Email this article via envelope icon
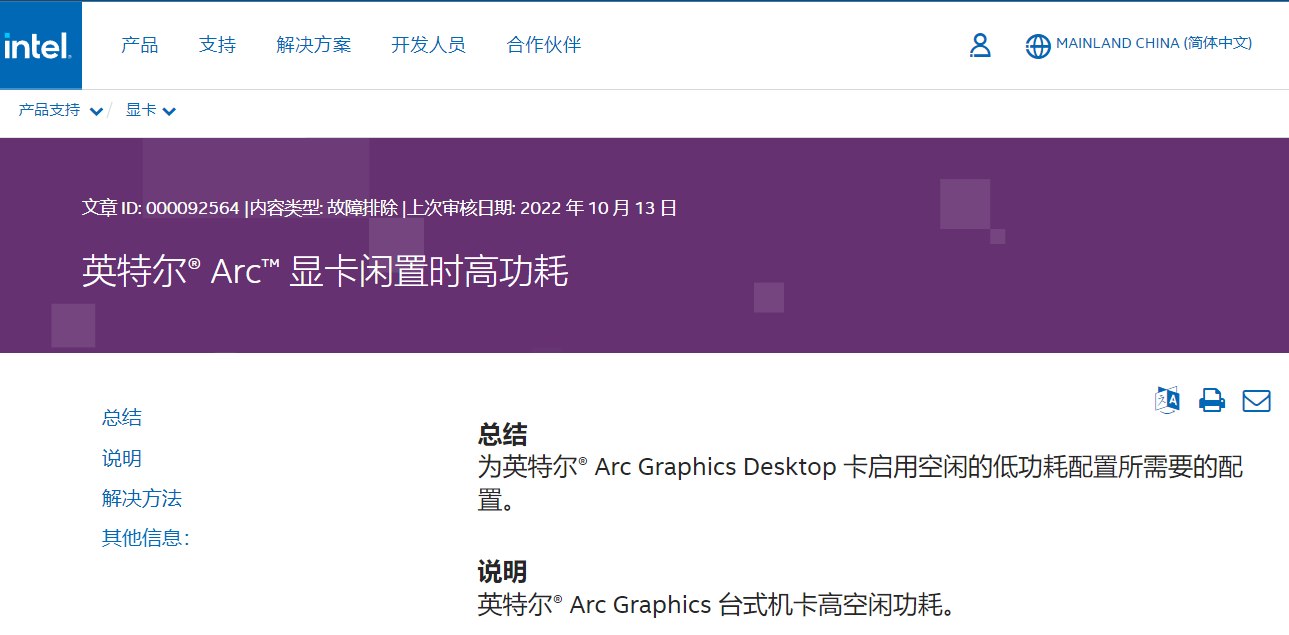 click(1256, 401)
